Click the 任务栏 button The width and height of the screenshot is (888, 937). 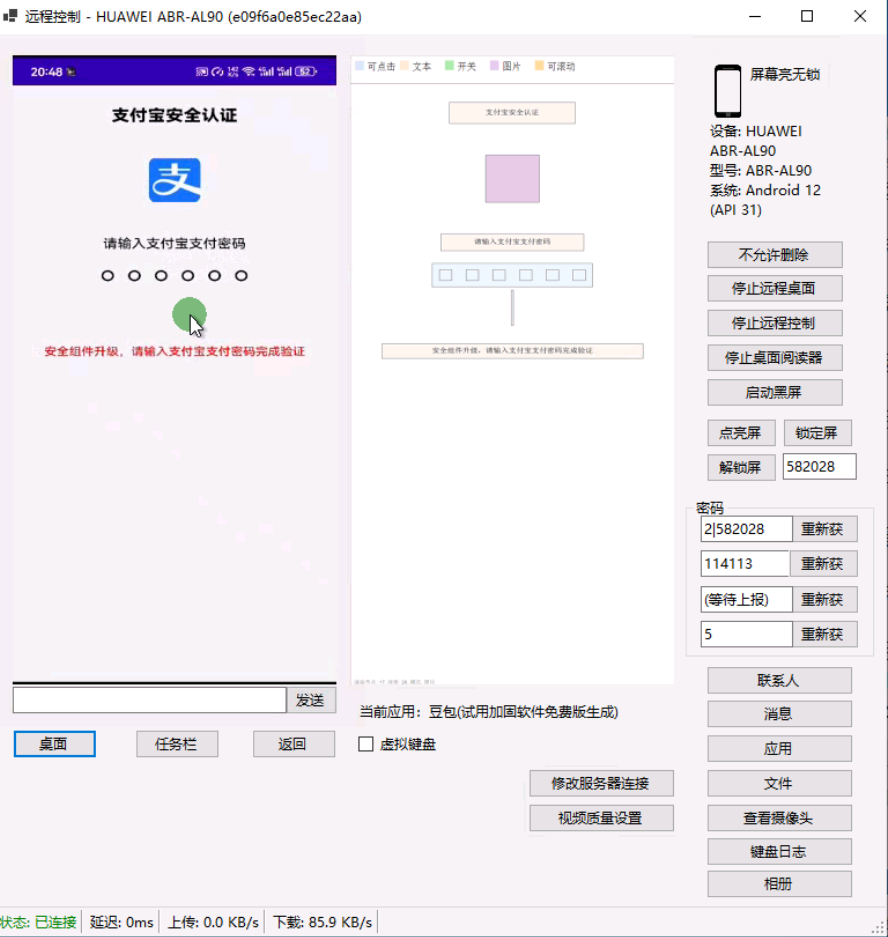pyautogui.click(x=177, y=744)
